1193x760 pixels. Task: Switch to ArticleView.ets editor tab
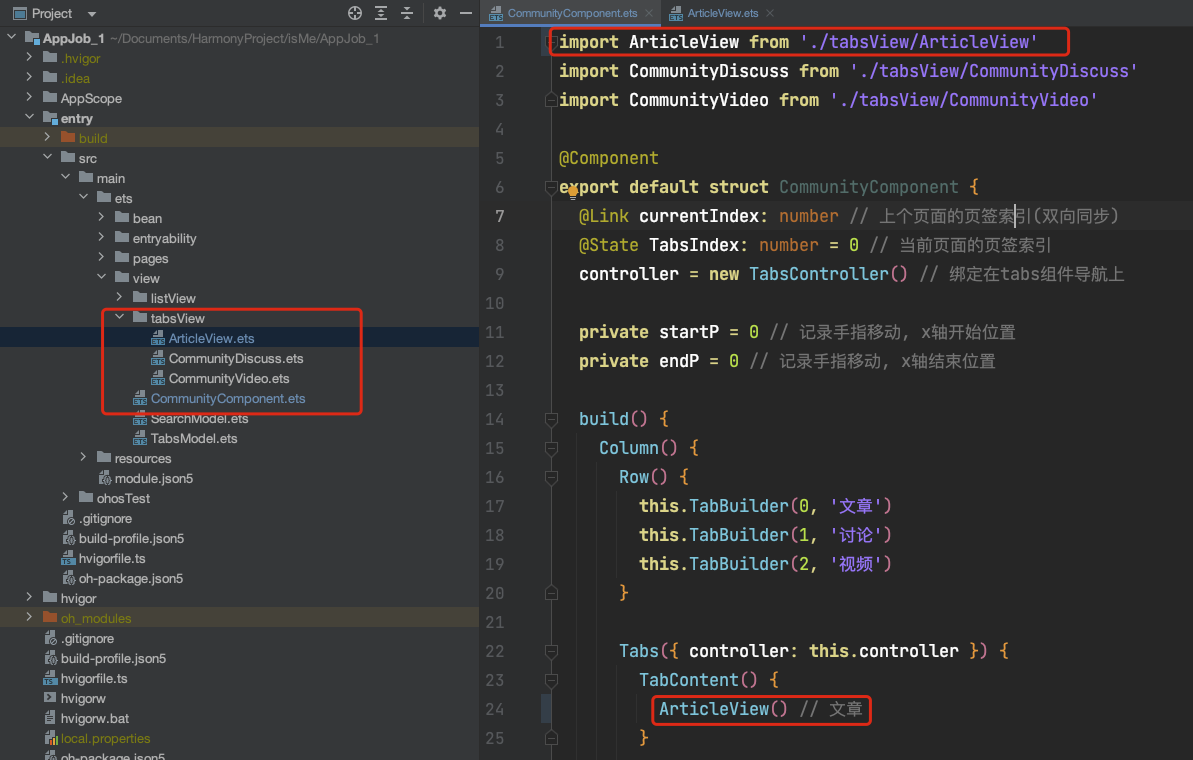pos(722,13)
